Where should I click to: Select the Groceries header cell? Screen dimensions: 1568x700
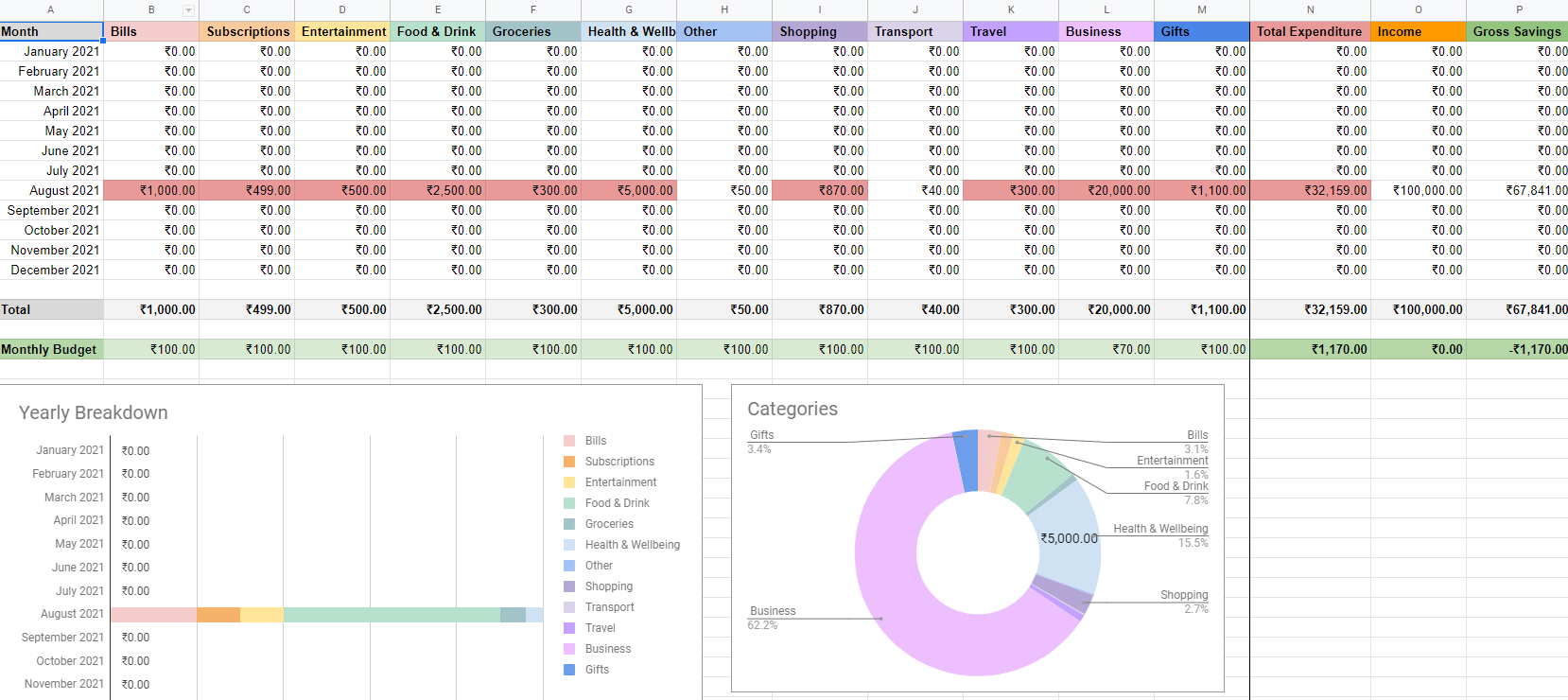533,31
